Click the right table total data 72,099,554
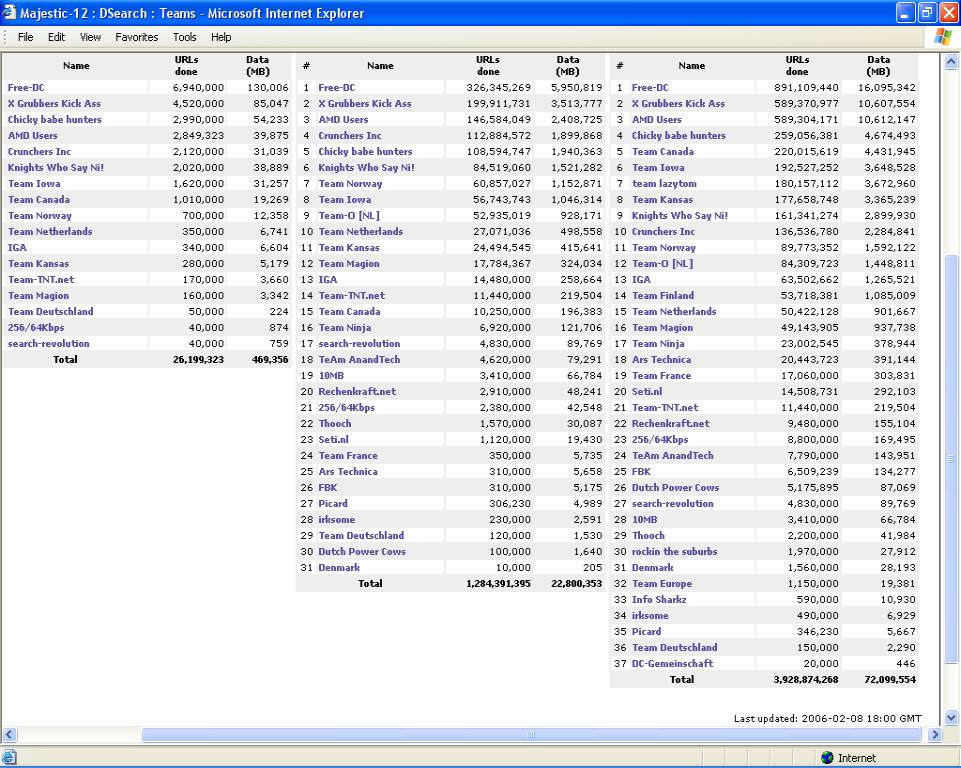 [x=889, y=679]
